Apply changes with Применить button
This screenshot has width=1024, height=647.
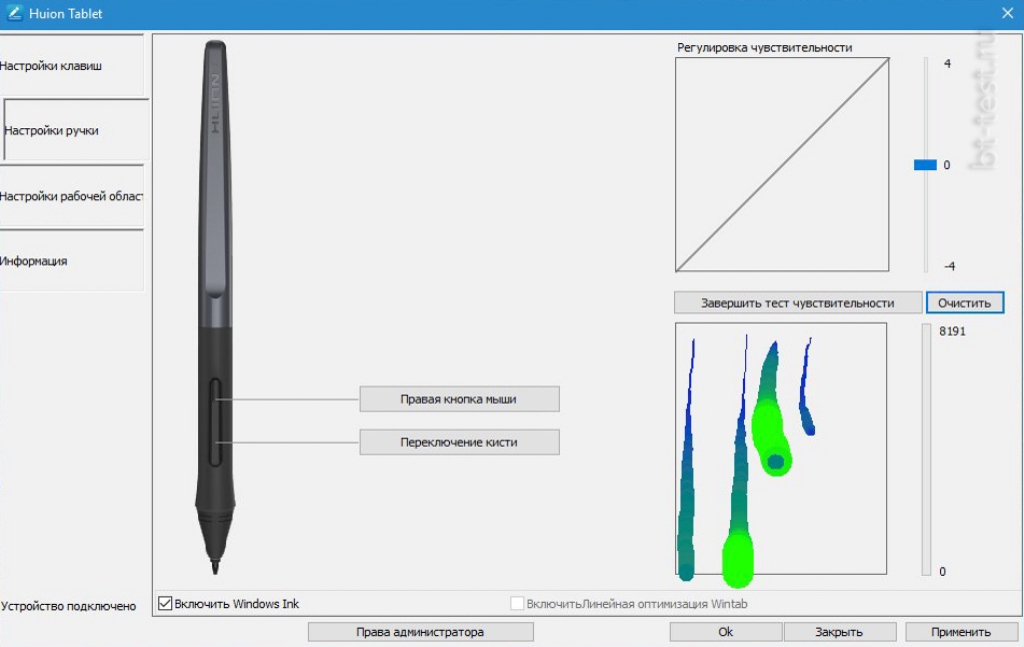pos(961,631)
